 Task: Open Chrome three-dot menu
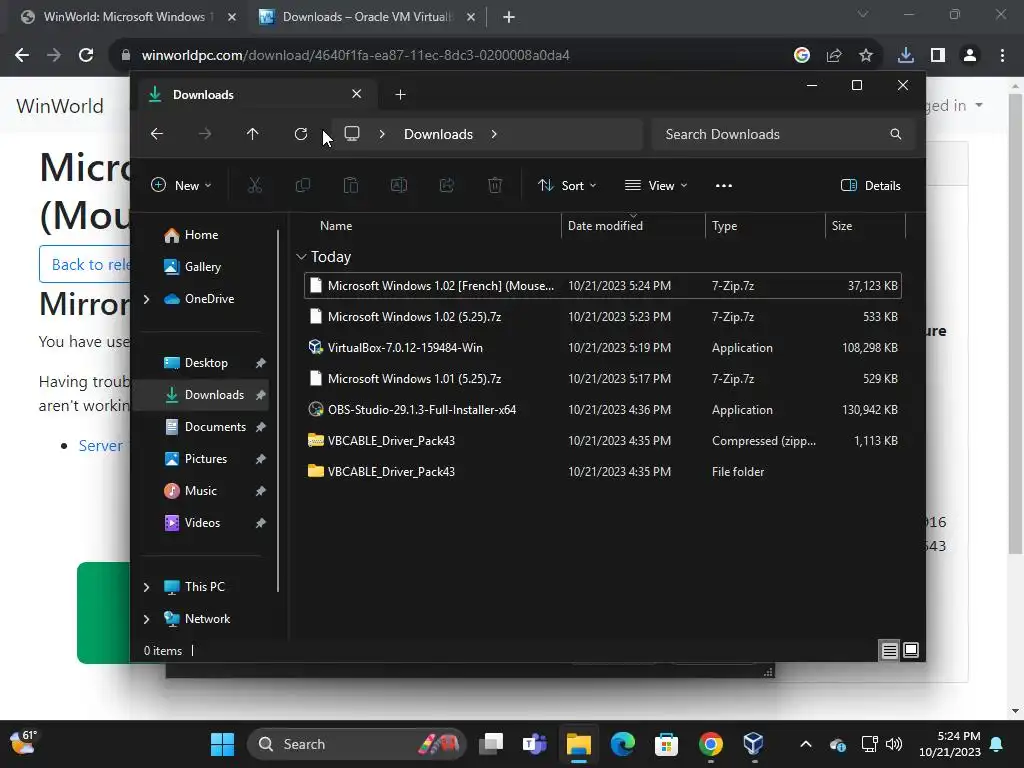(1002, 56)
